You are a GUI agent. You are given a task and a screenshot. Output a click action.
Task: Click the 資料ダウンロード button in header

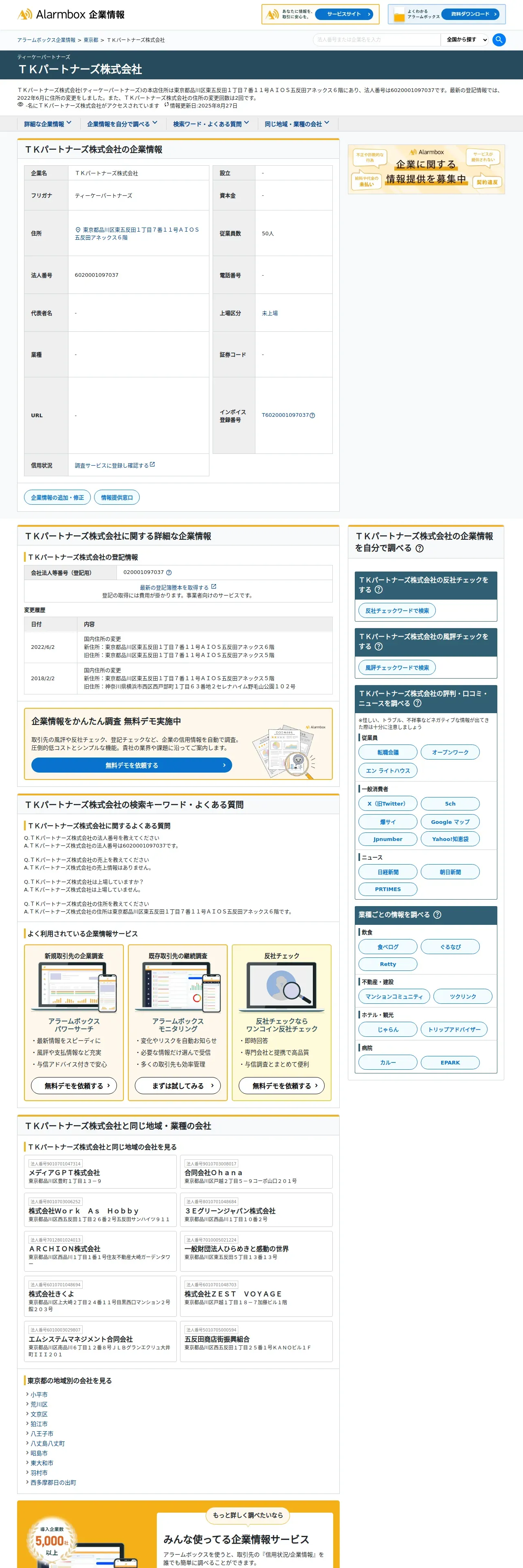470,14
